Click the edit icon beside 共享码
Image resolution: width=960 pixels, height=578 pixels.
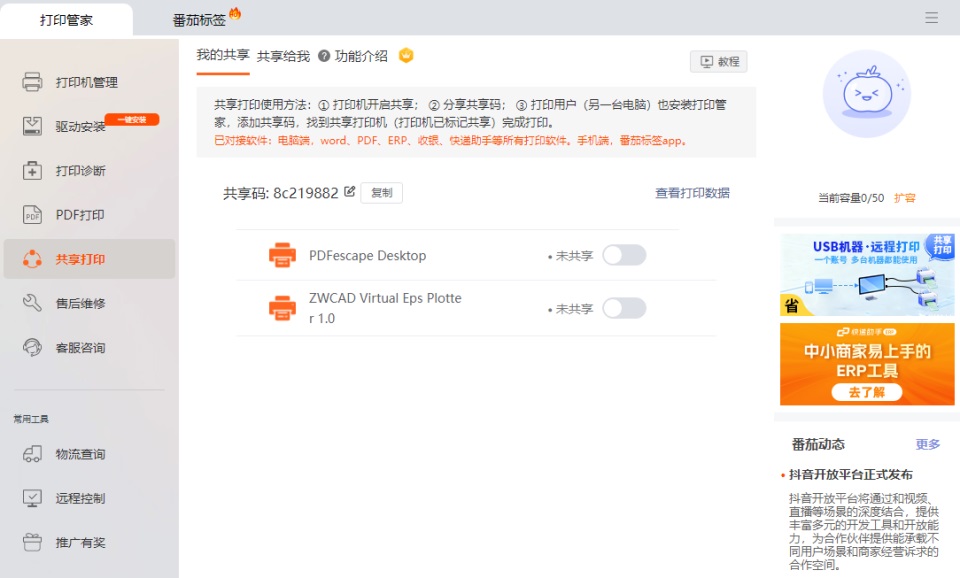350,192
